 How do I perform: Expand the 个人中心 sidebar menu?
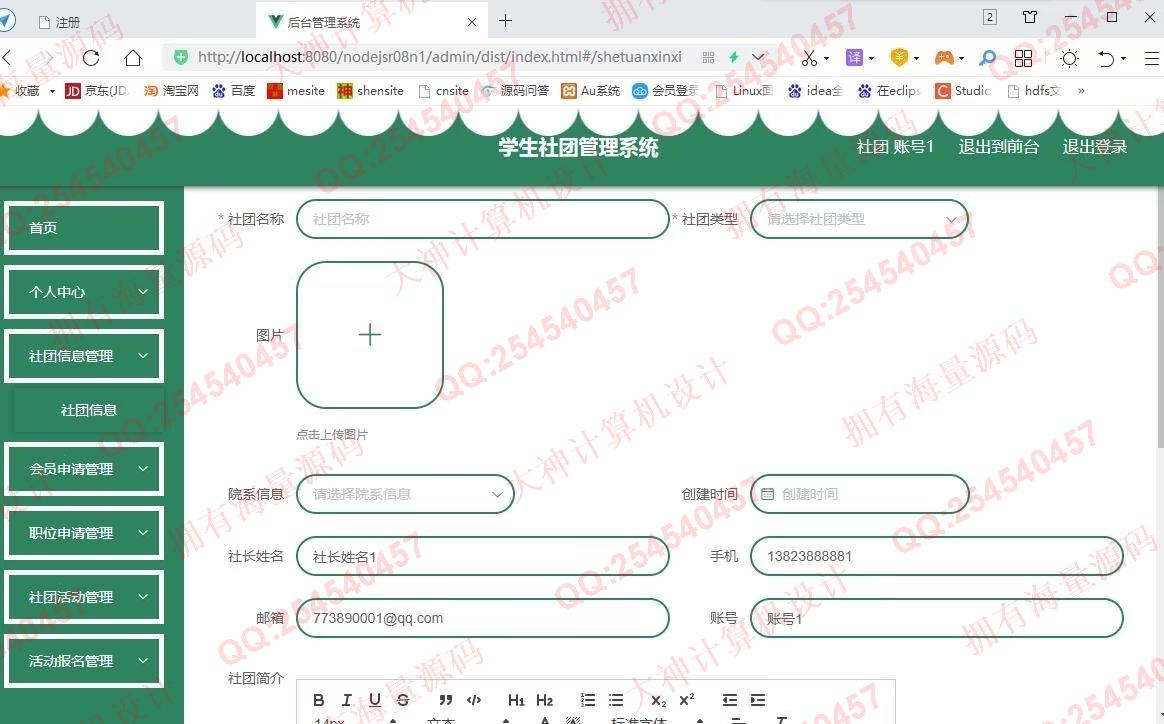(x=84, y=292)
